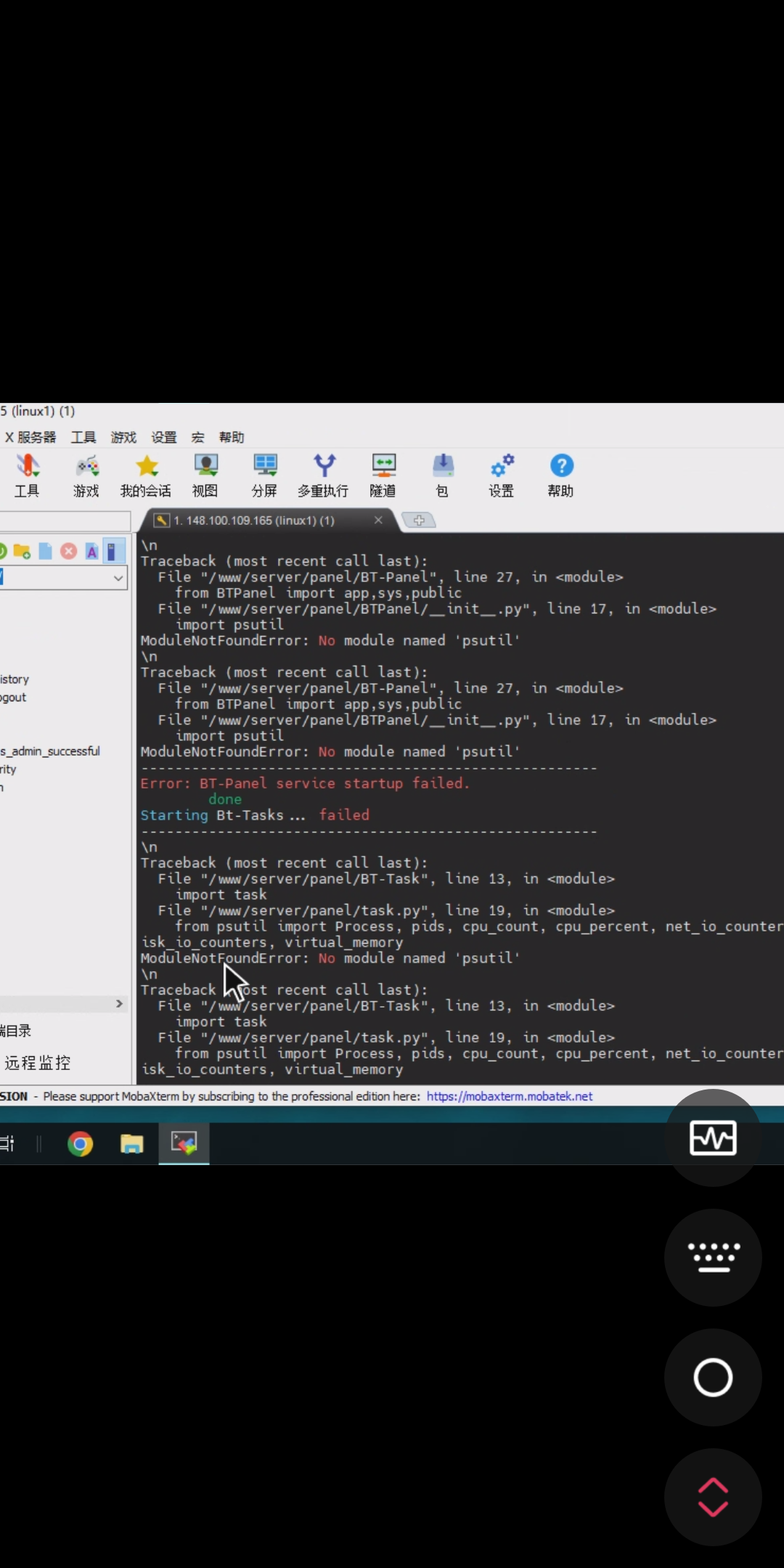Tap the circle home overlay button

tap(713, 1377)
